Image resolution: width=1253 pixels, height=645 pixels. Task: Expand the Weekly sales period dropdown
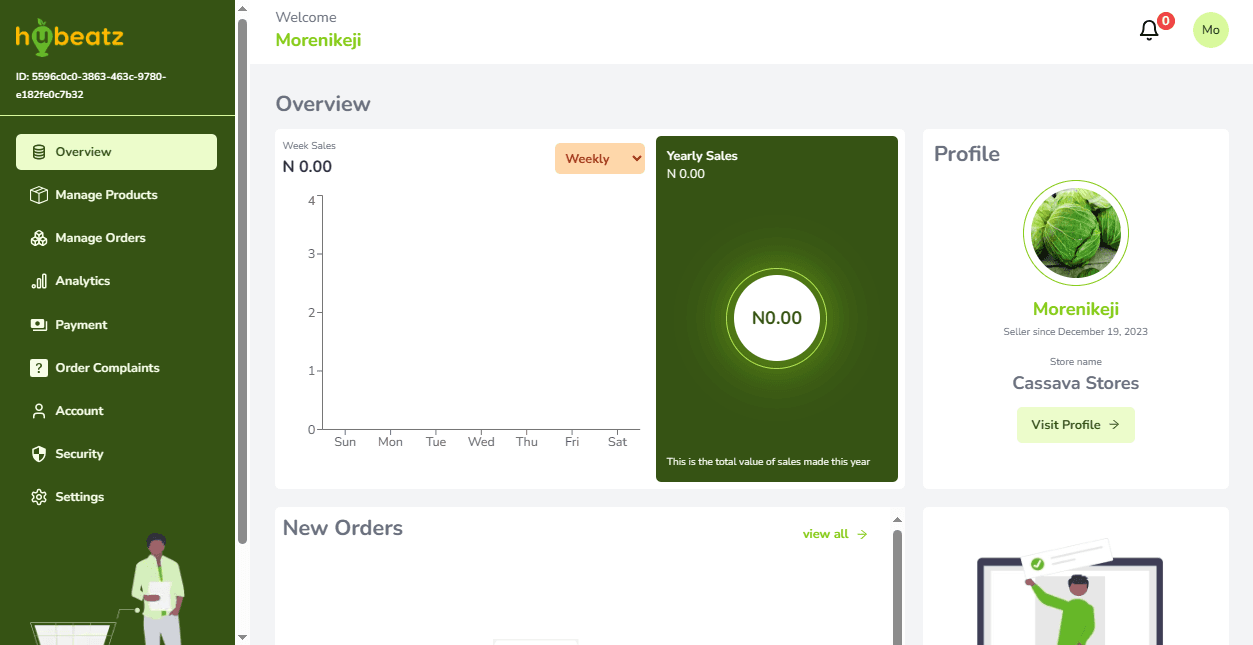click(x=600, y=158)
